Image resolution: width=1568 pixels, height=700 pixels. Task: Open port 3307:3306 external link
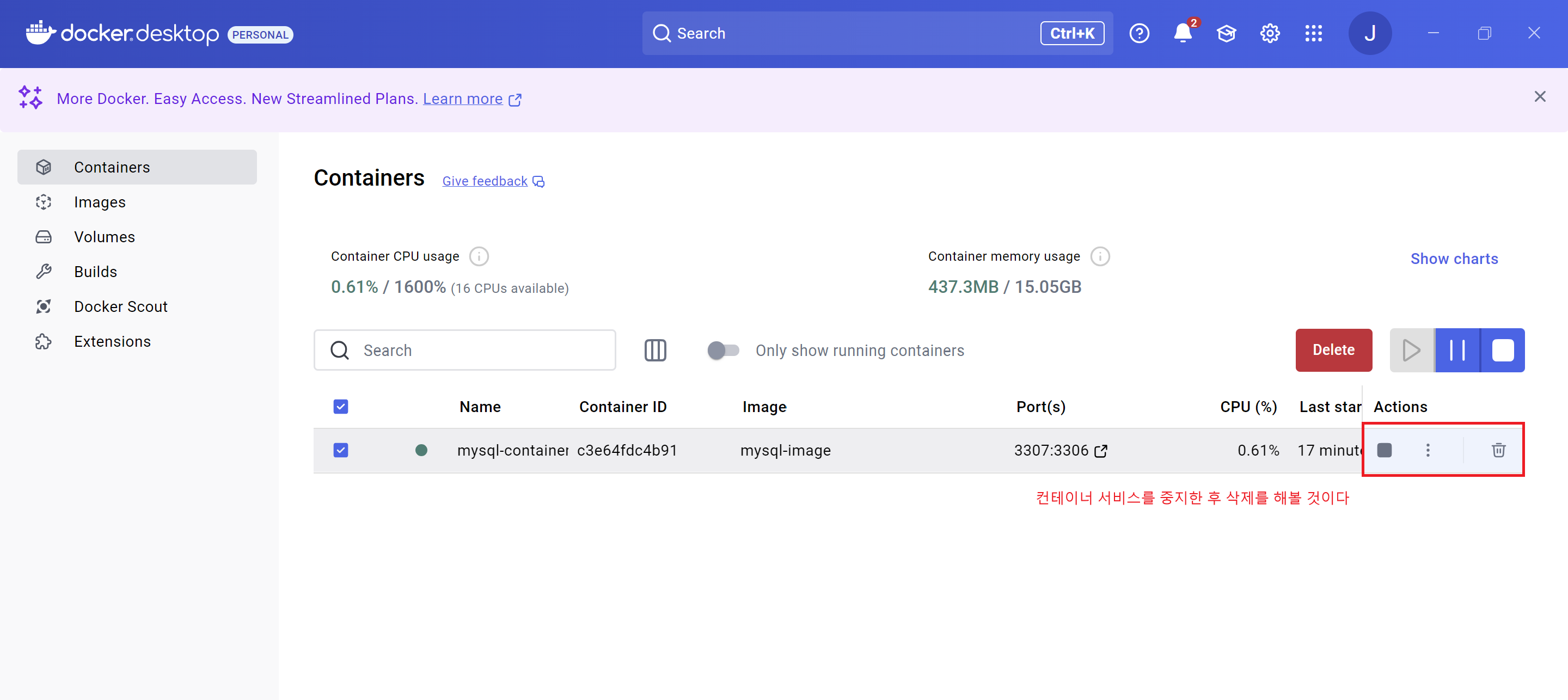tap(1100, 451)
